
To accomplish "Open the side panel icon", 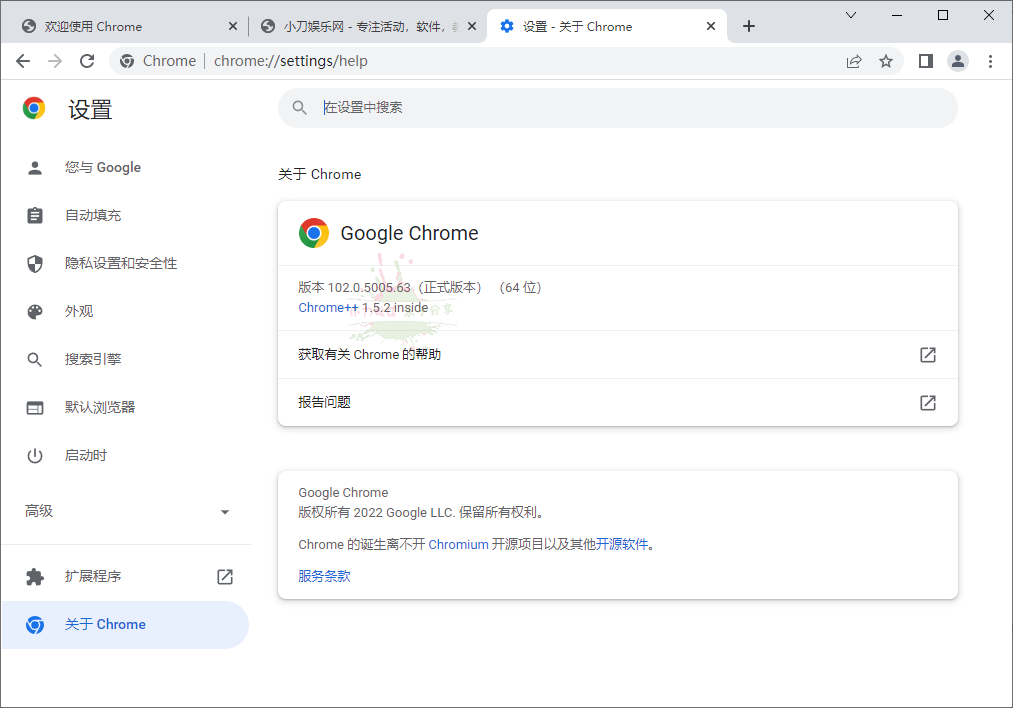I will pyautogui.click(x=925, y=60).
